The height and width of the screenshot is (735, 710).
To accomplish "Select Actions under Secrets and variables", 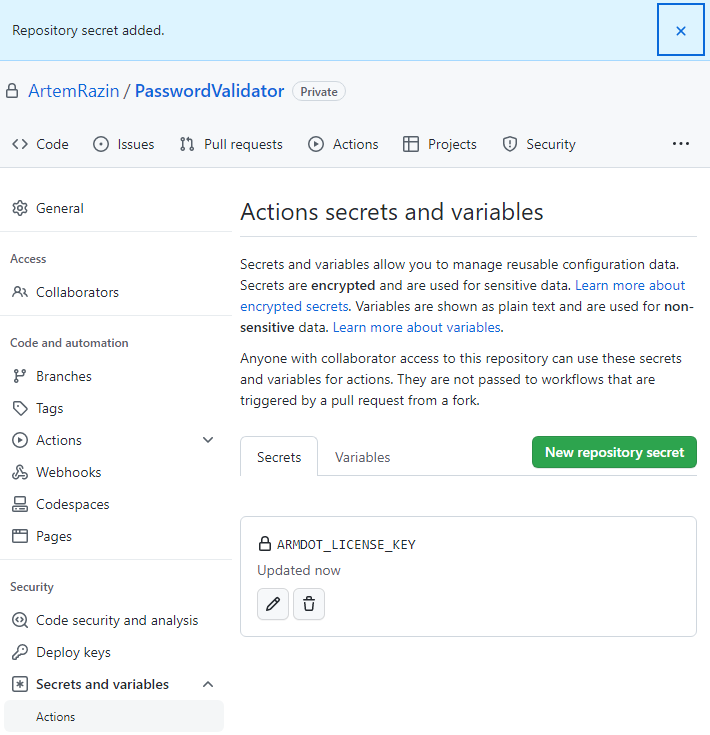I will [56, 716].
